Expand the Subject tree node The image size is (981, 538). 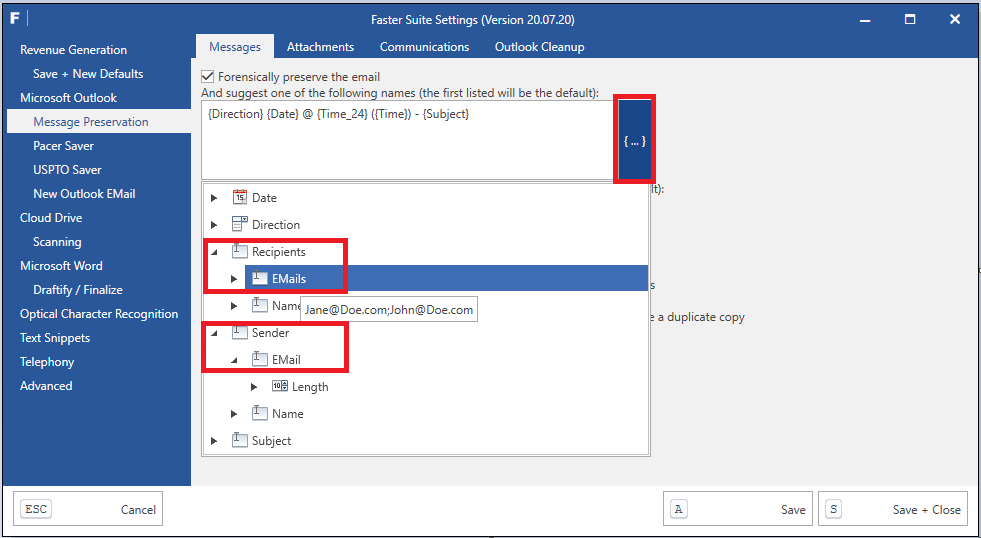(x=214, y=441)
